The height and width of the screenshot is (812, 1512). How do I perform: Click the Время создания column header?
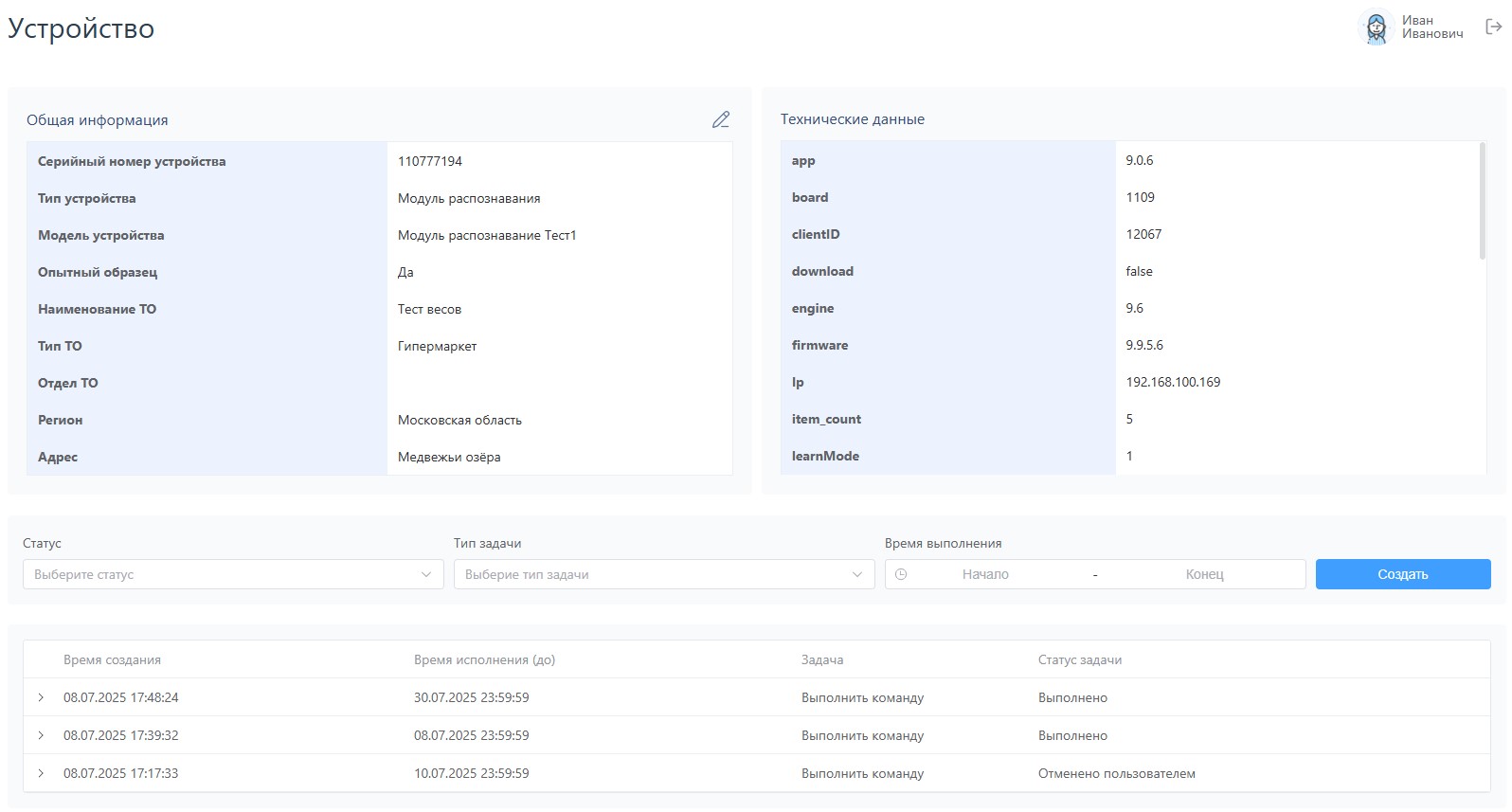point(112,659)
